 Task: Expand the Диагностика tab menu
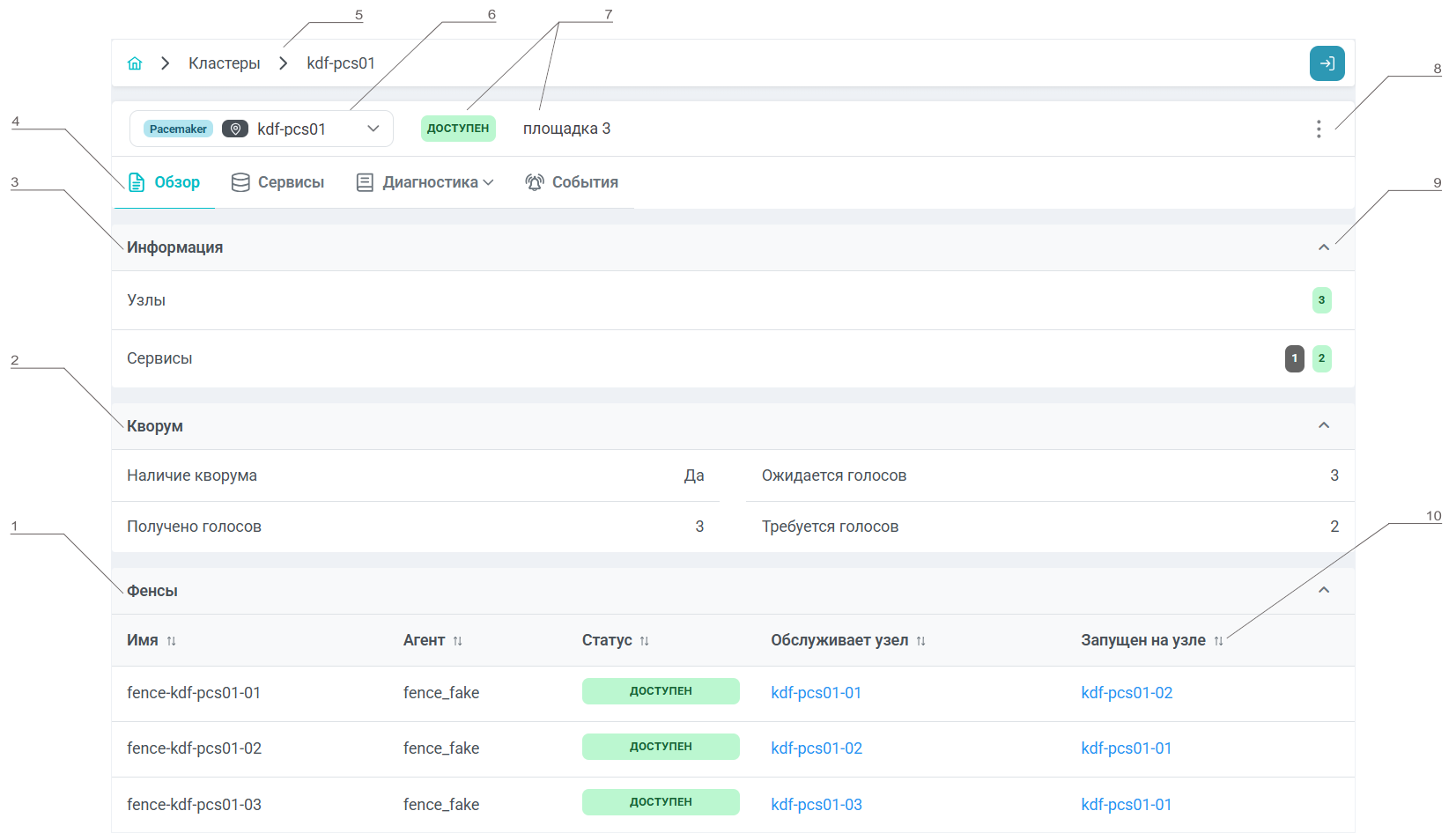coord(425,182)
